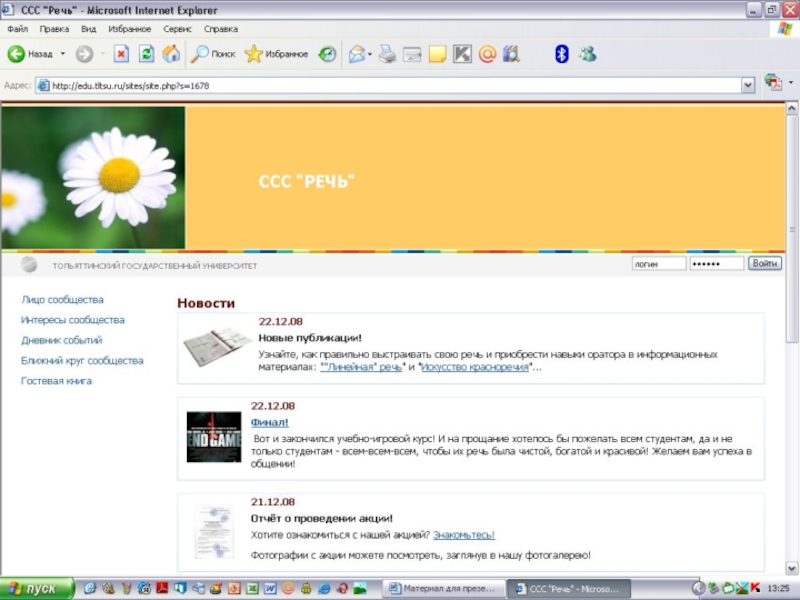This screenshot has width=800, height=600.
Task: Expand the address bar dropdown
Action: (x=747, y=86)
